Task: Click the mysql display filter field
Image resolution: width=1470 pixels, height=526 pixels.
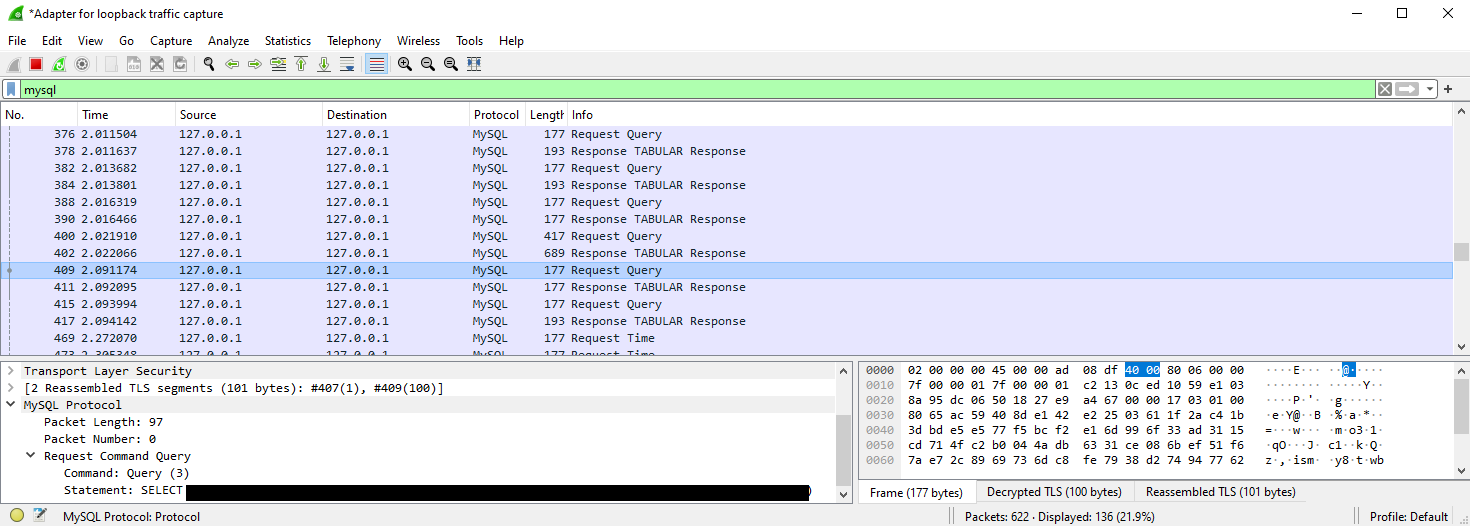Action: (698, 89)
